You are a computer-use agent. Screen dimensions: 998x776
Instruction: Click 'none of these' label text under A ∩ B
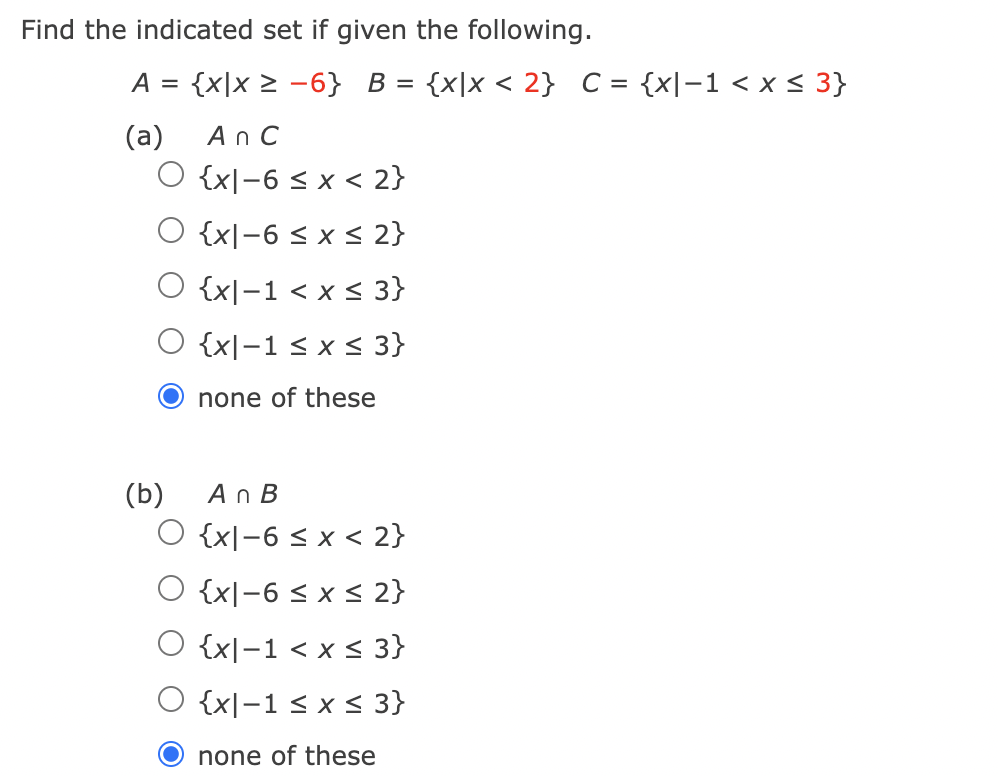[x=286, y=756]
